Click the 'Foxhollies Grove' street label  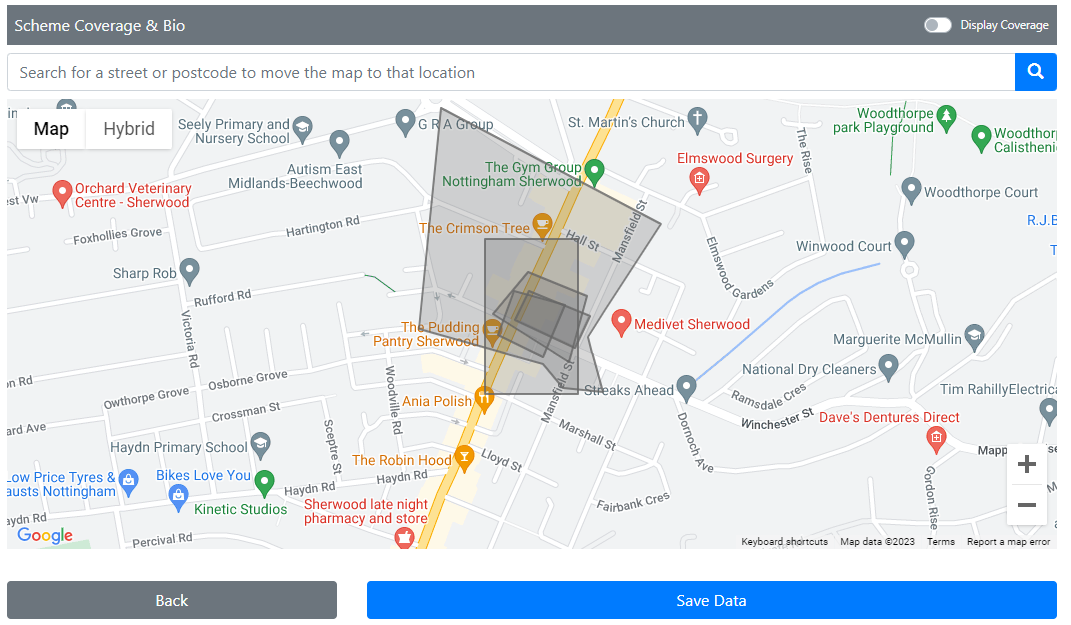(117, 236)
